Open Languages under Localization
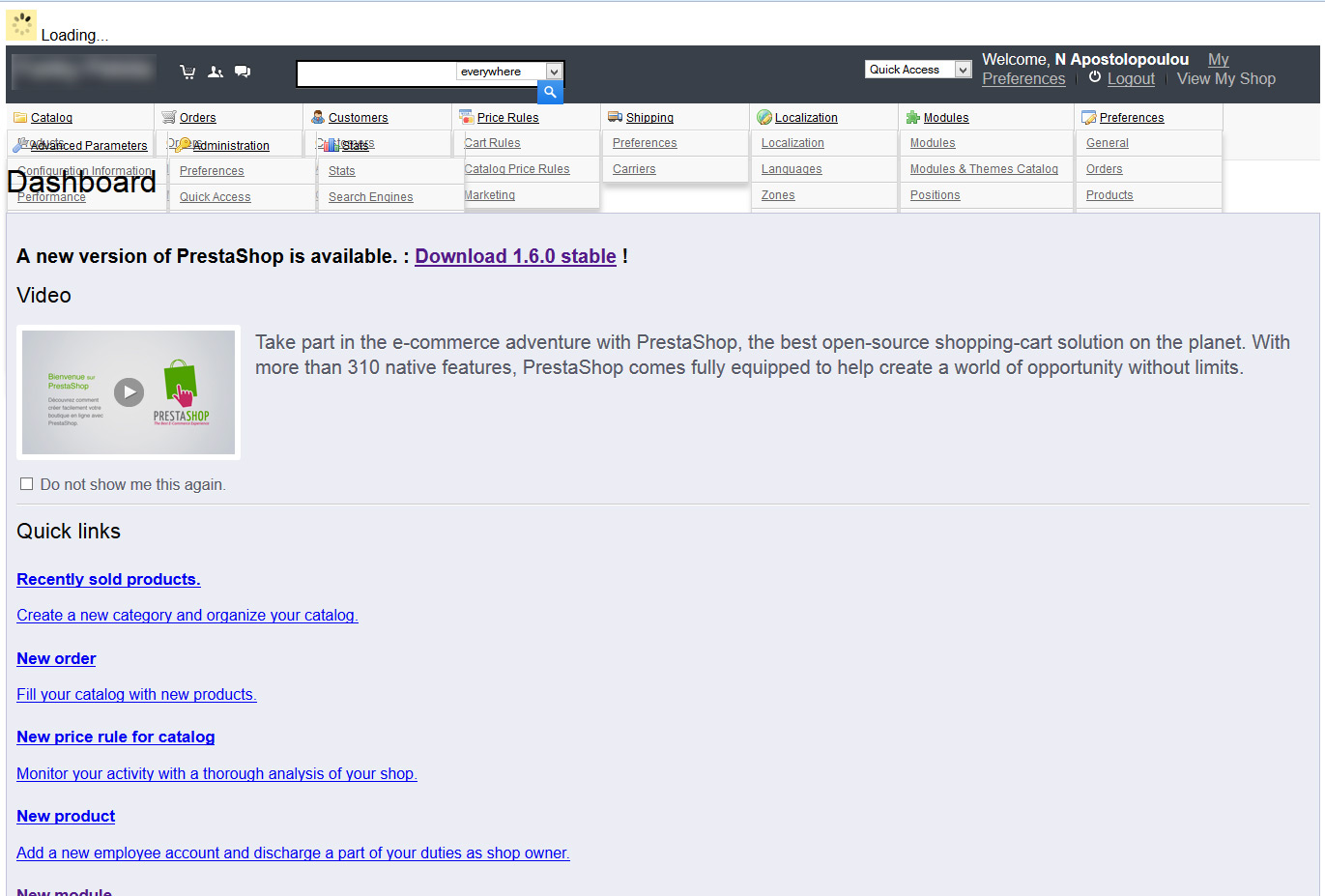 pyautogui.click(x=792, y=169)
